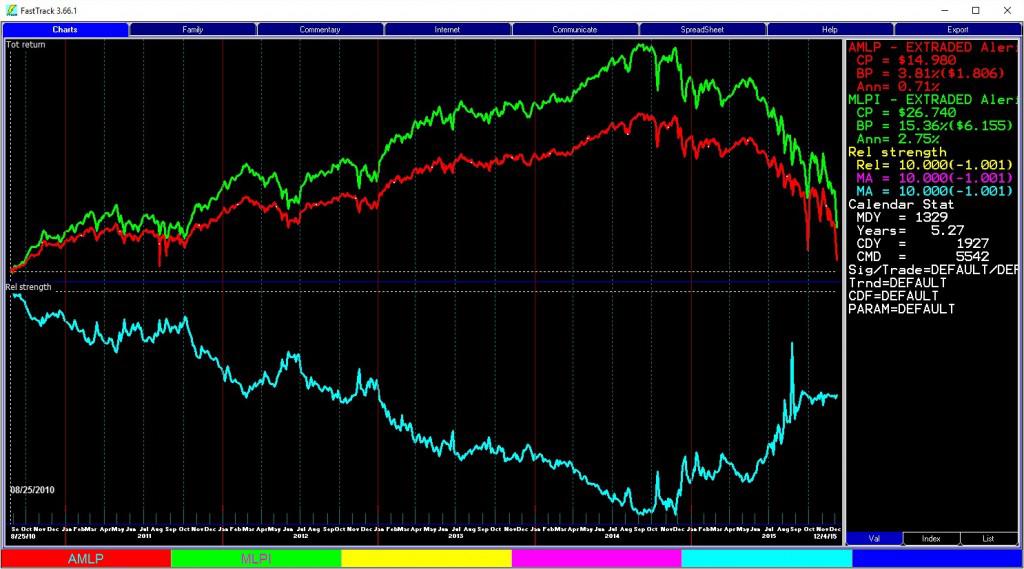Select the List button
This screenshot has width=1024, height=569.
(988, 539)
